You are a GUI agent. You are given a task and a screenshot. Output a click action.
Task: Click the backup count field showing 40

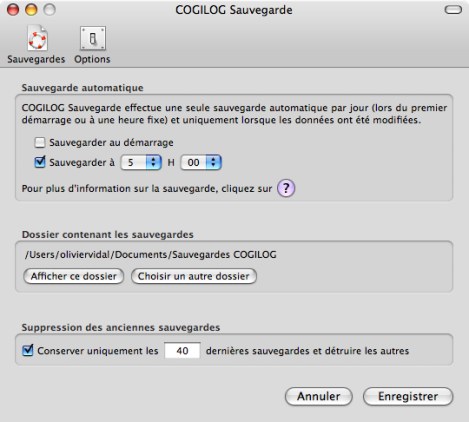[182, 351]
